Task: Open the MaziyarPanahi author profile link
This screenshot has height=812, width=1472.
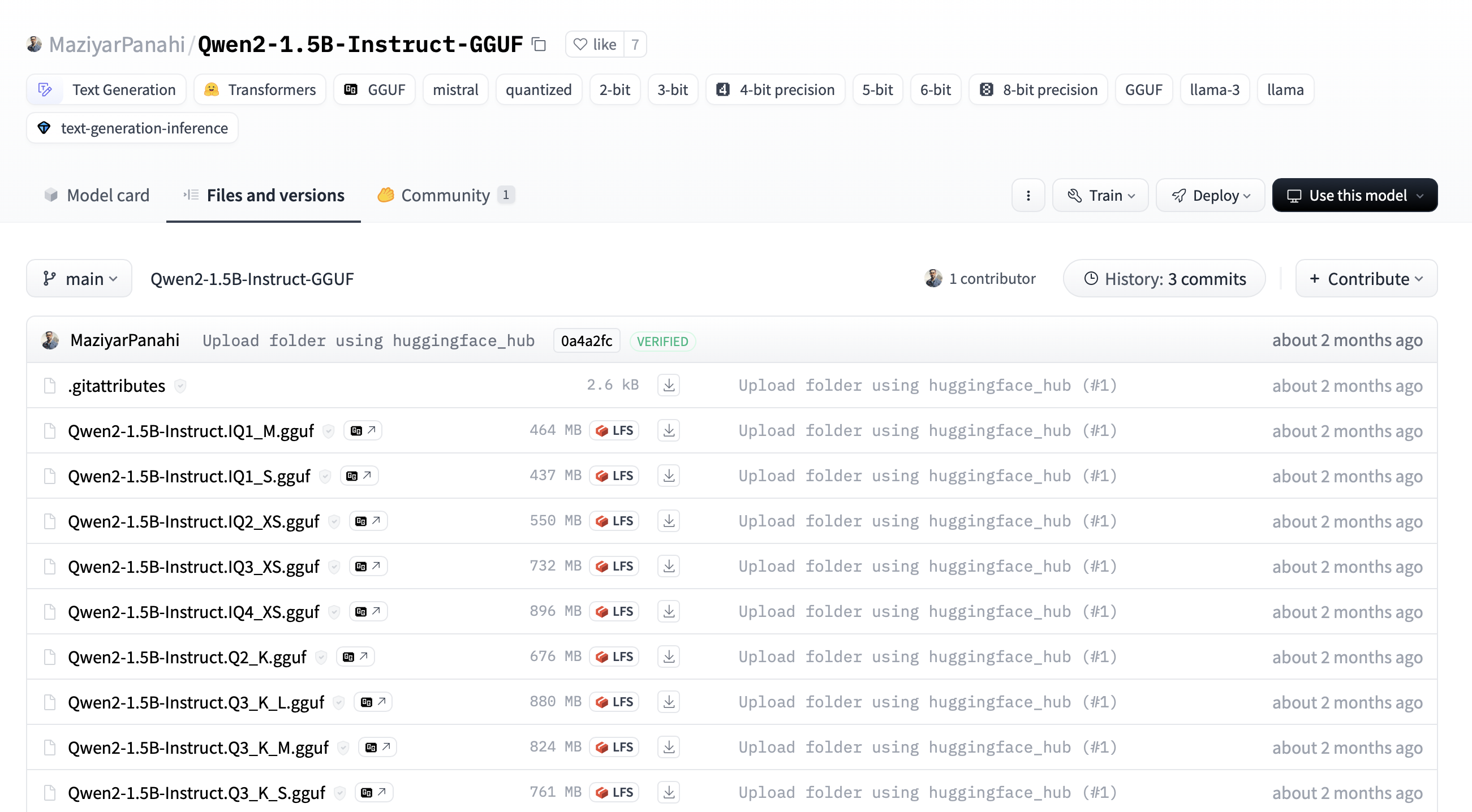Action: point(117,44)
